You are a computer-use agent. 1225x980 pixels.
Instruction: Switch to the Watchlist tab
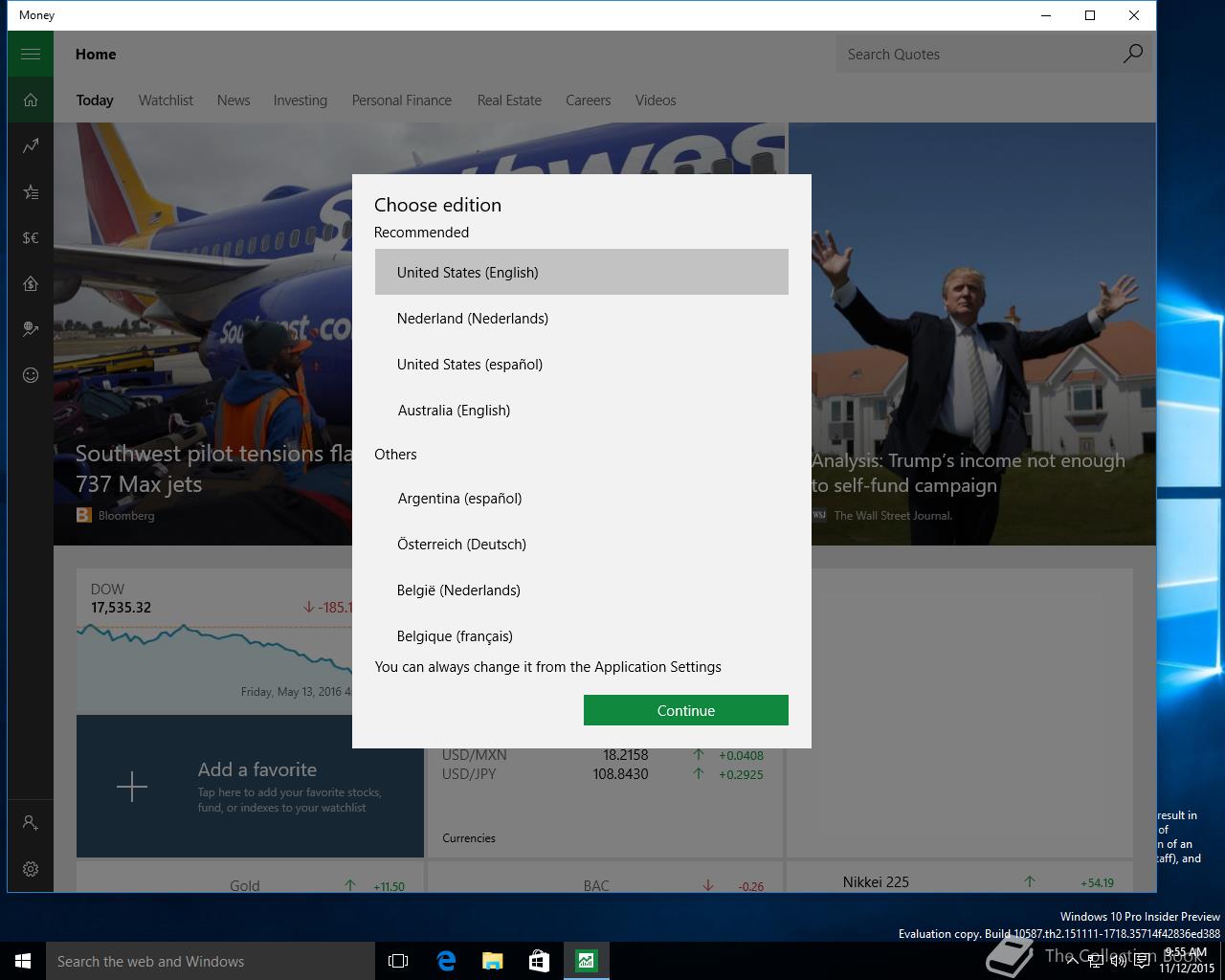tap(166, 100)
